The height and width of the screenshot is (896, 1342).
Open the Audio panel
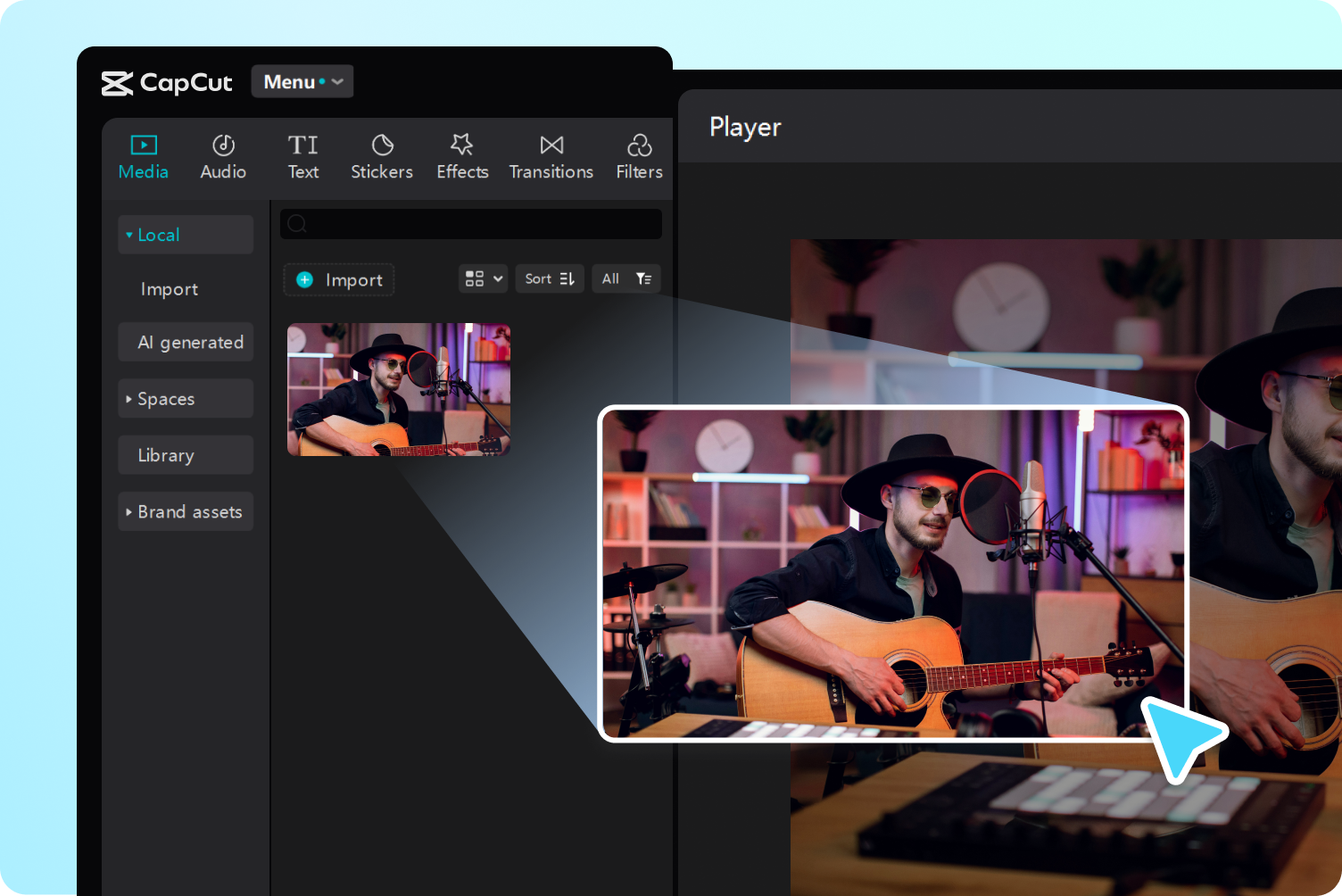222,156
